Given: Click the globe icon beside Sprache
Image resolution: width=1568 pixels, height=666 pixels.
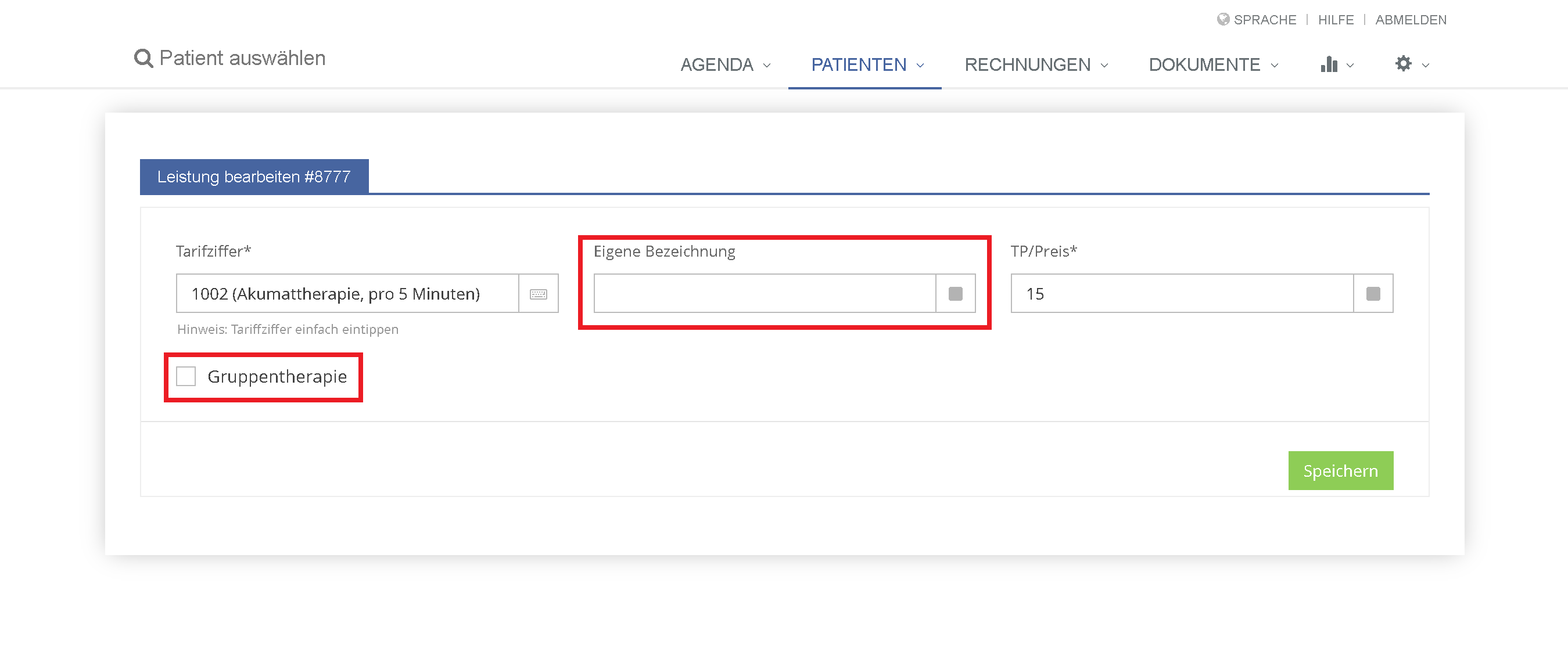Looking at the screenshot, I should click(x=1223, y=20).
